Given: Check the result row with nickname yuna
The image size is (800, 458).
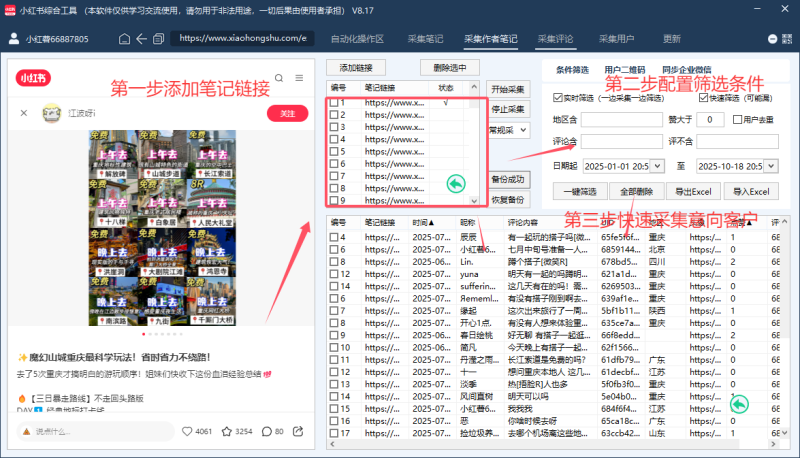Looking at the screenshot, I should pos(334,274).
